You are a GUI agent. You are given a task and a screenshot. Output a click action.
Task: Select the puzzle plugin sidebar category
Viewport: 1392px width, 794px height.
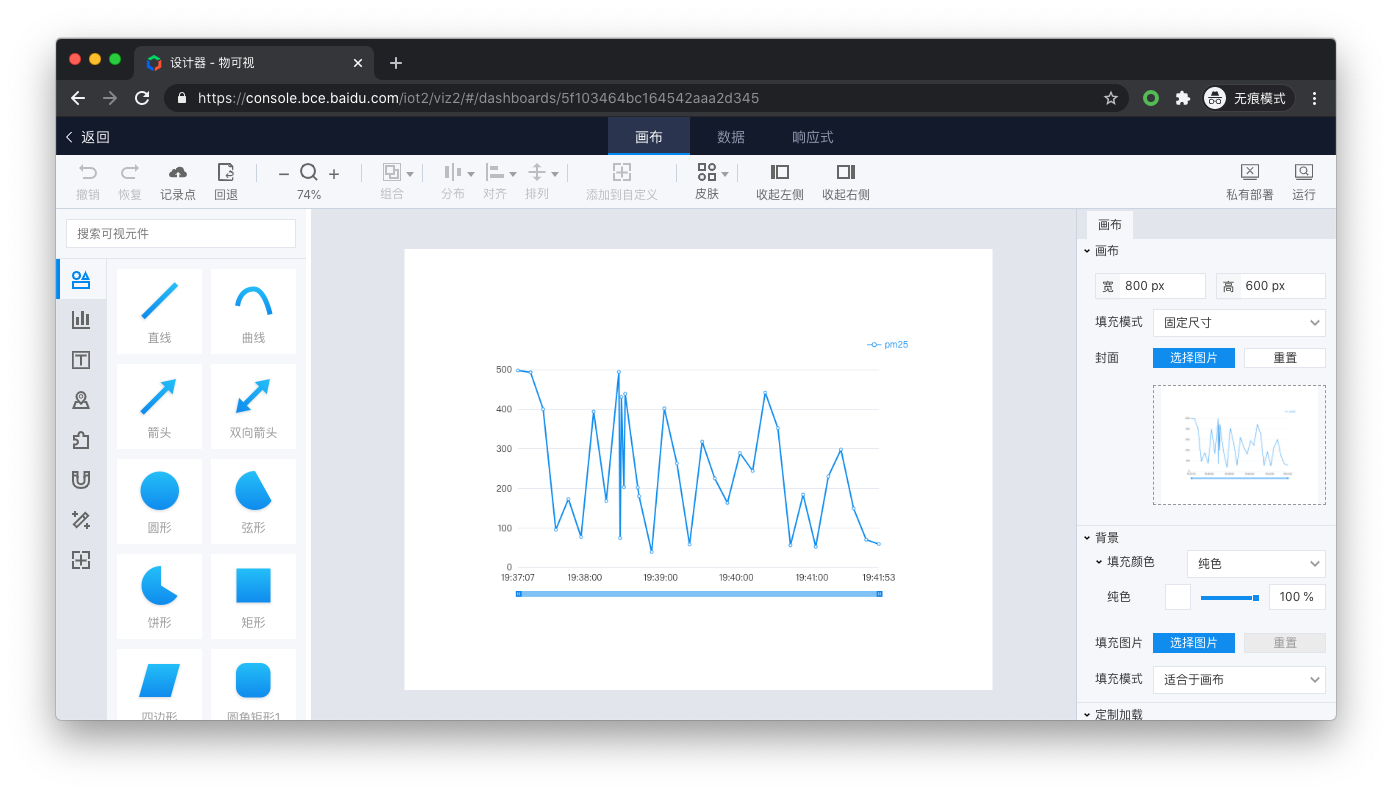point(81,440)
